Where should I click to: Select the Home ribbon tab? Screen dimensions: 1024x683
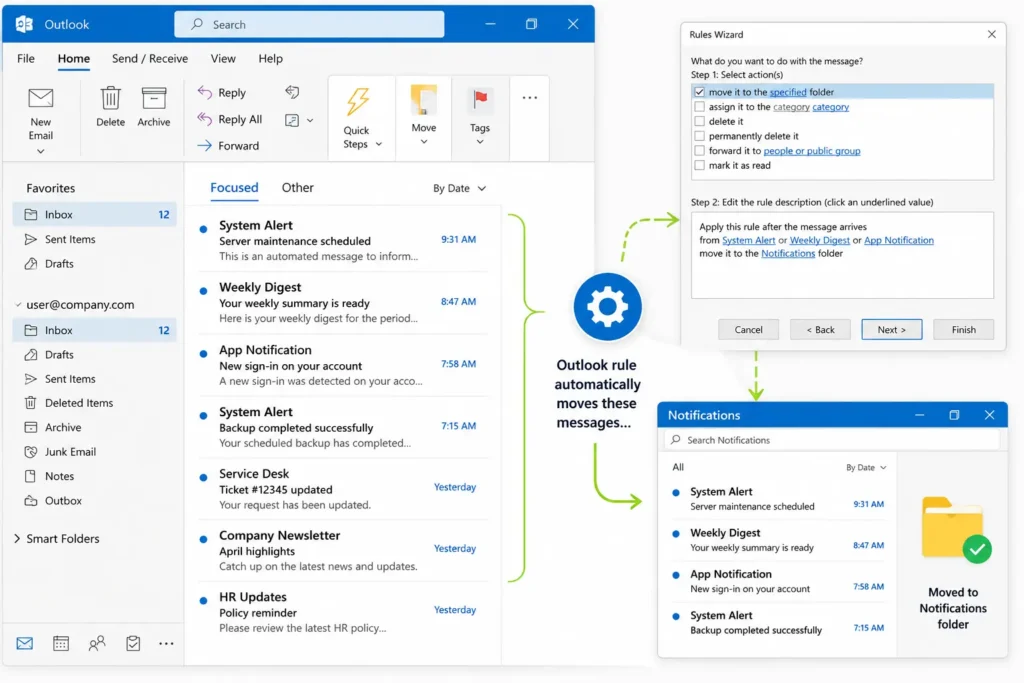click(x=74, y=59)
